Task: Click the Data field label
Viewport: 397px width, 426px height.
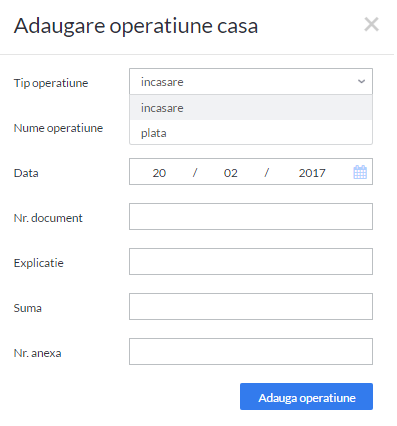Action: pos(26,173)
